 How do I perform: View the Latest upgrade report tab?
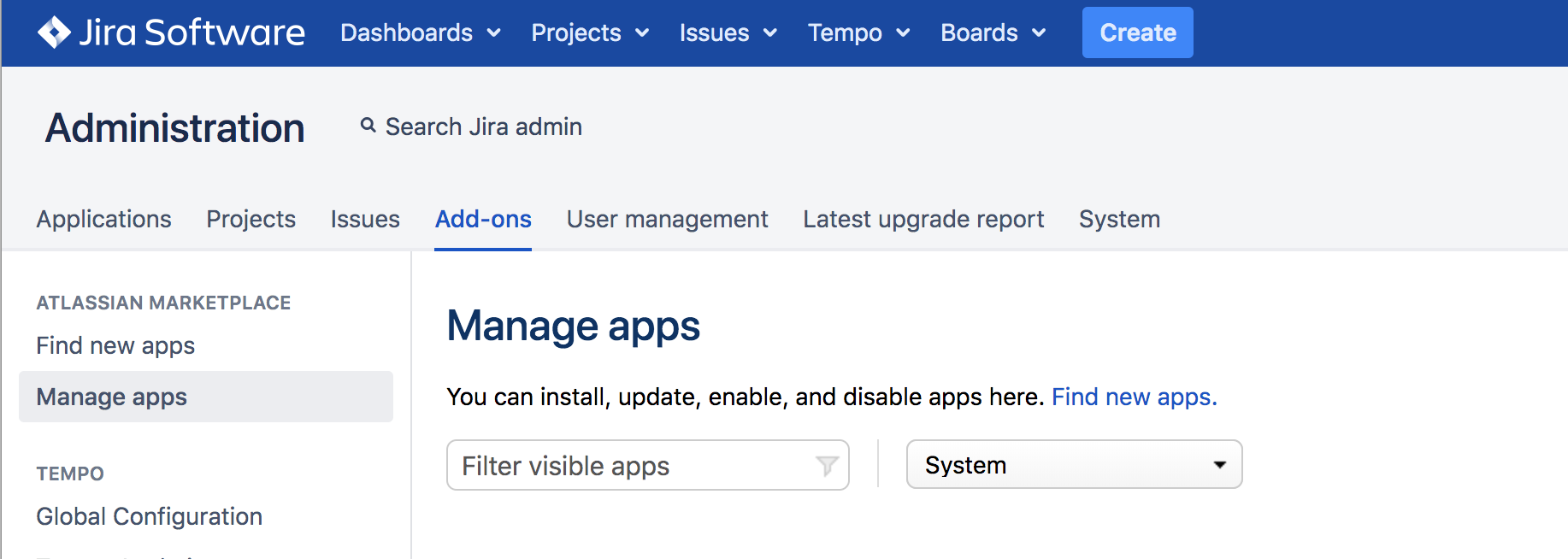[x=923, y=219]
